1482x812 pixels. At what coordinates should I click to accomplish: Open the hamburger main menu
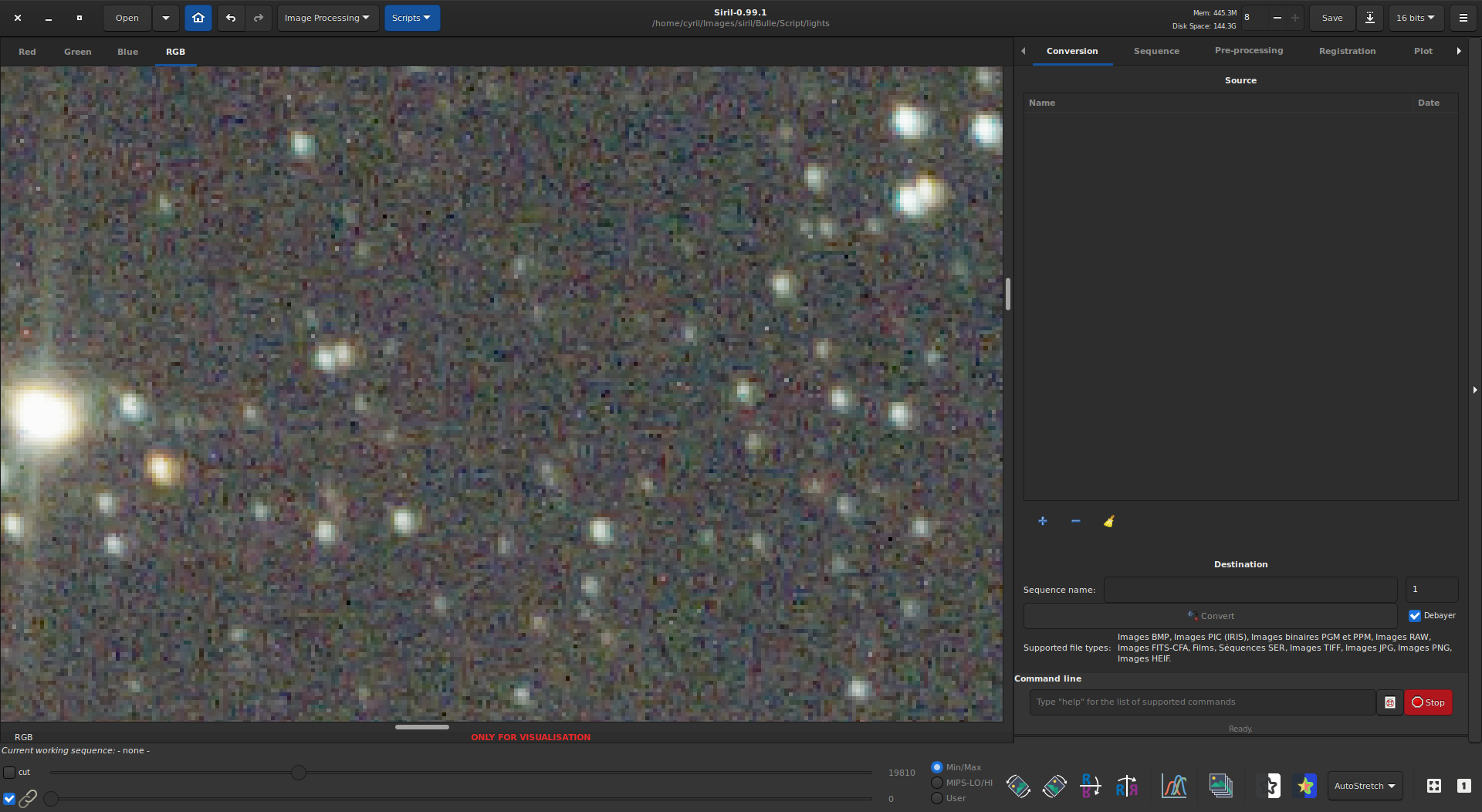pyautogui.click(x=1463, y=18)
